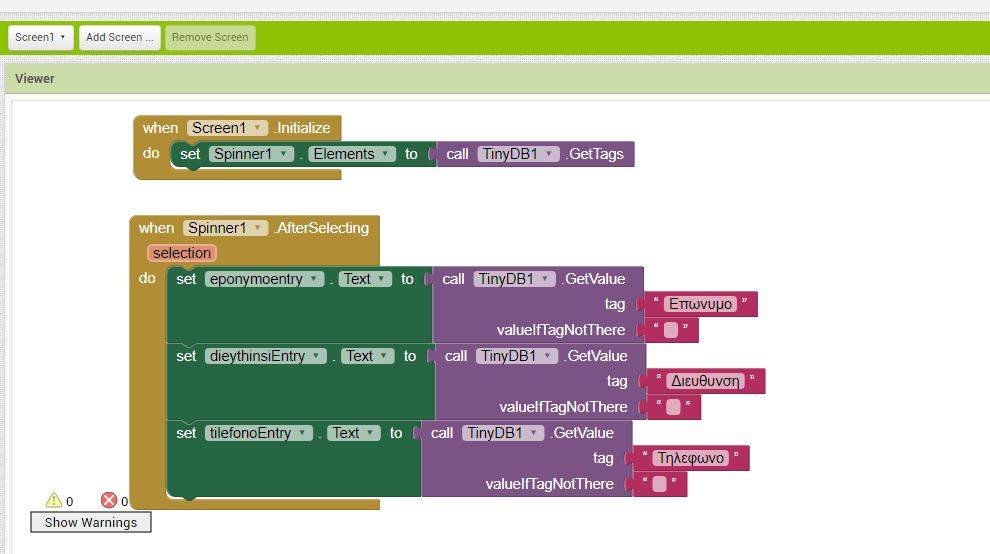
Task: Open Screen1 dropdown in Initialize block
Action: coord(227,128)
